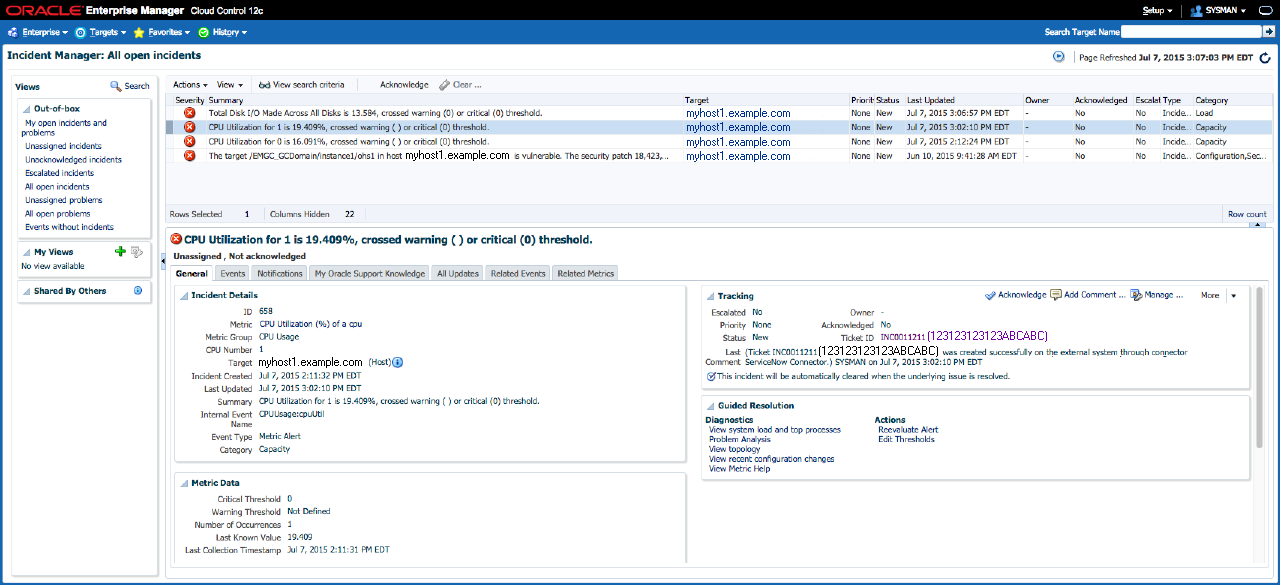Switch to the Events tab

tap(233, 273)
